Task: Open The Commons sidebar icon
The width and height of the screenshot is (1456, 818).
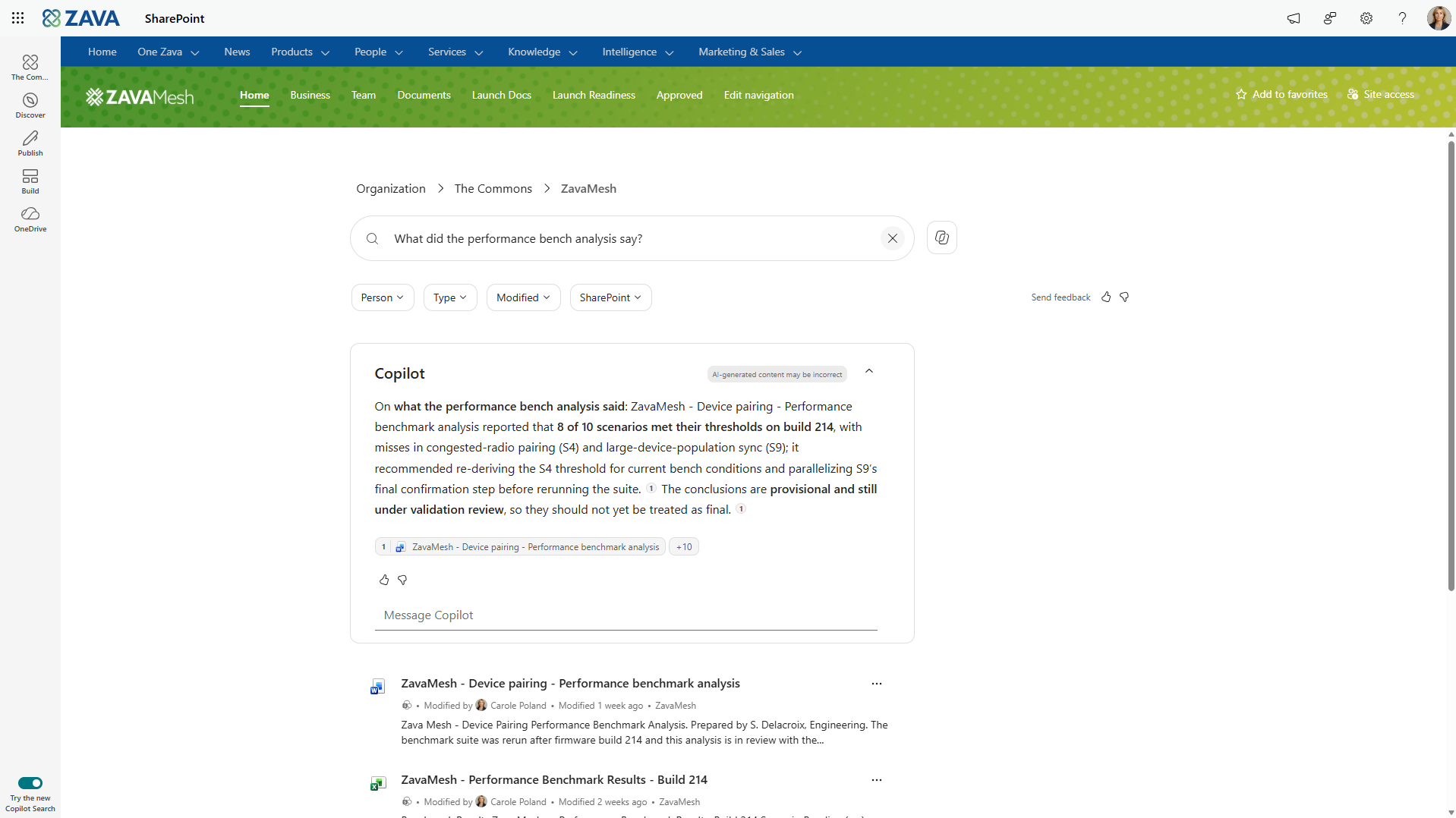Action: (30, 67)
